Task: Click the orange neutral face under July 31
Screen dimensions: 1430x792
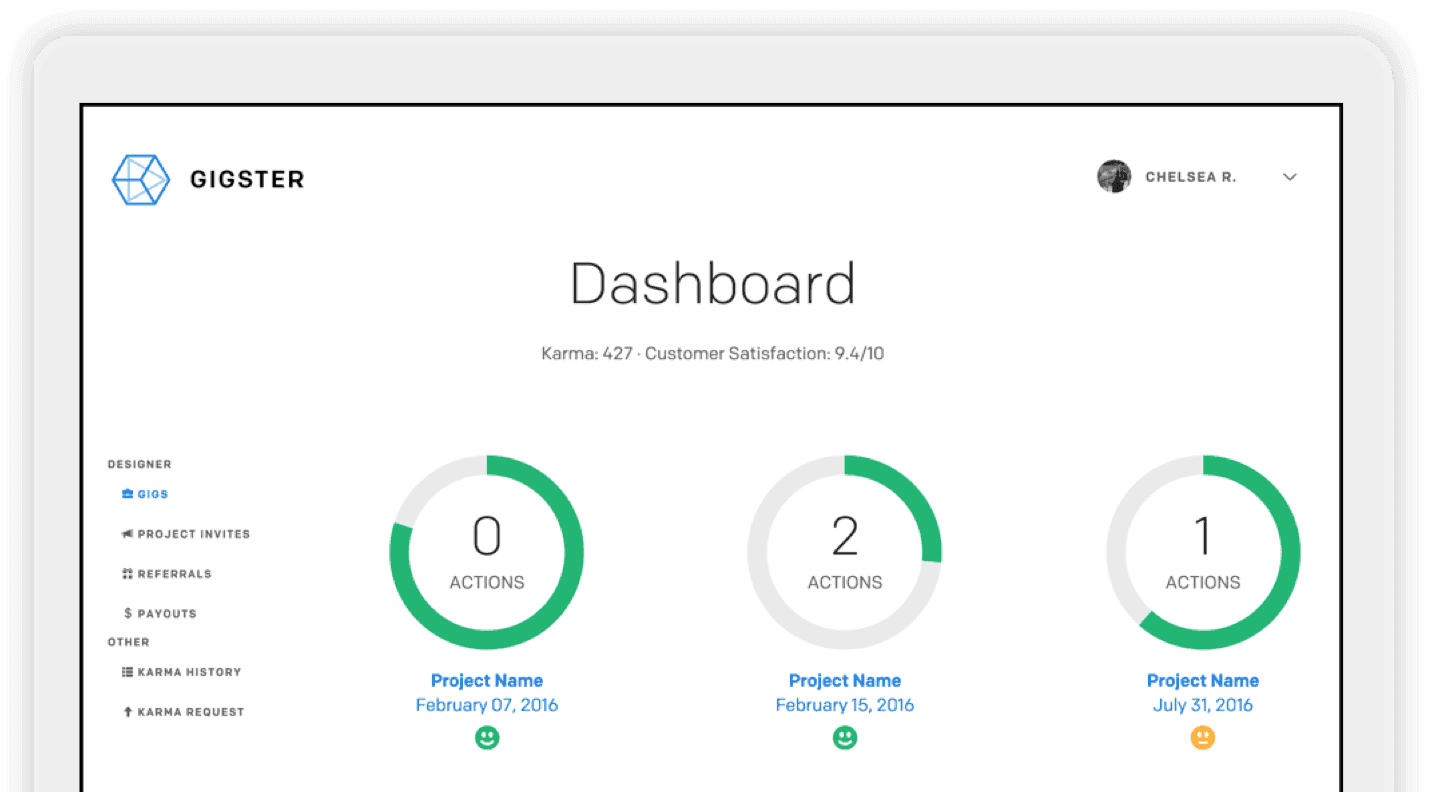Action: coord(1203,738)
